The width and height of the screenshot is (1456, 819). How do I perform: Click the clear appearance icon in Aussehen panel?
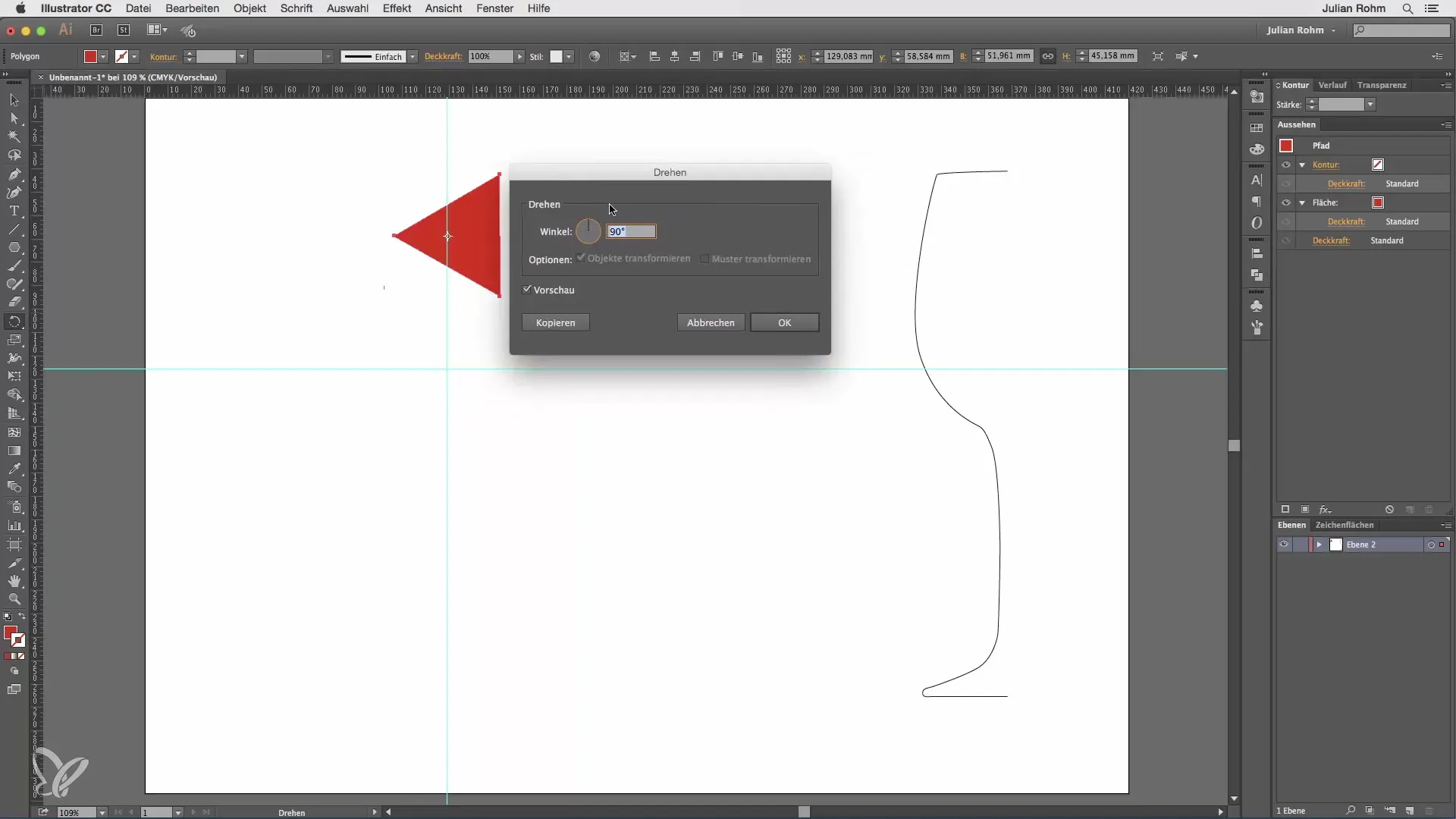point(1389,510)
